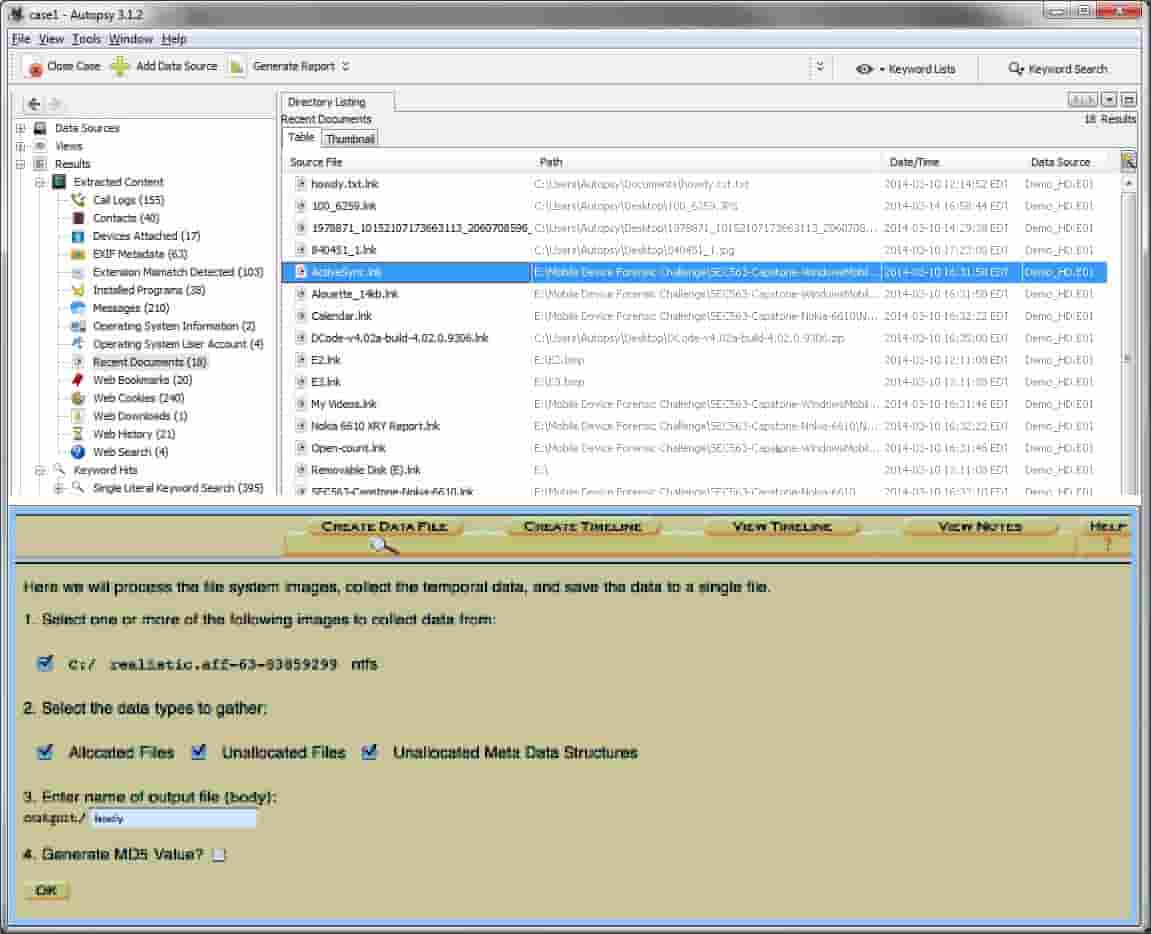Open Keyword Search magnifier in toolbar
This screenshot has width=1151, height=934.
[1016, 69]
